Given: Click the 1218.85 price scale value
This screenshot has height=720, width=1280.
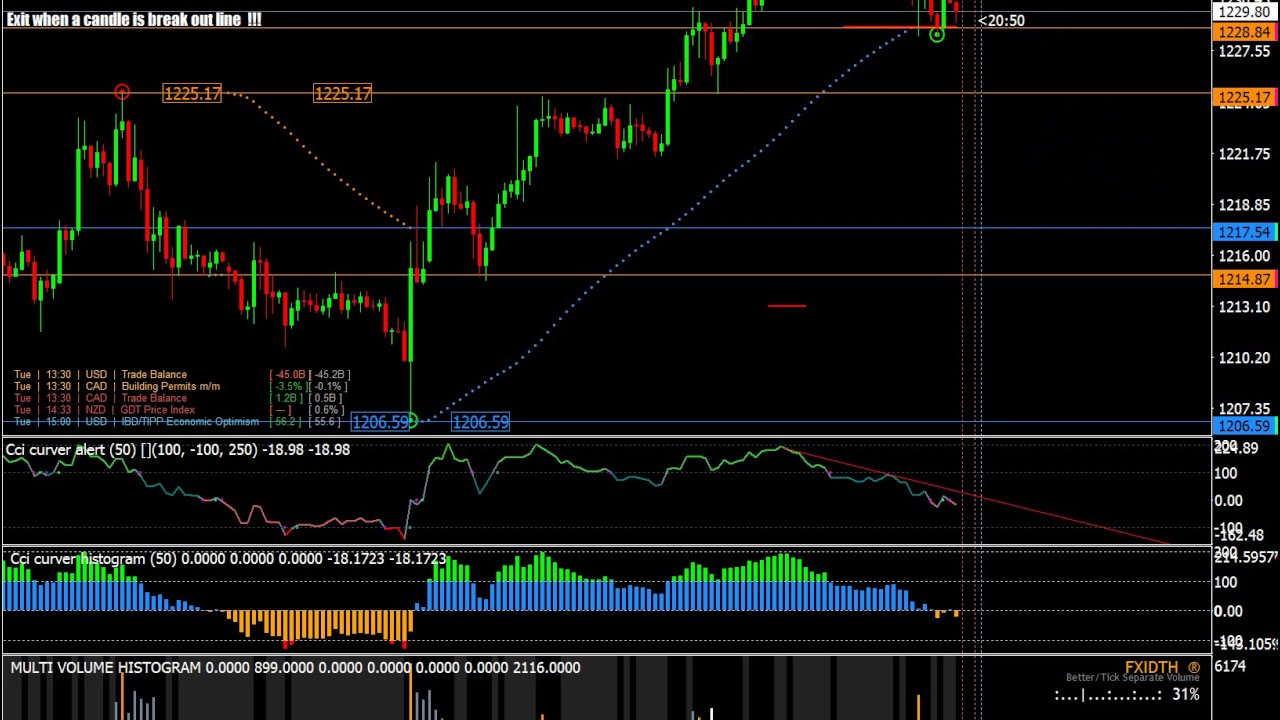Looking at the screenshot, I should pyautogui.click(x=1244, y=205).
